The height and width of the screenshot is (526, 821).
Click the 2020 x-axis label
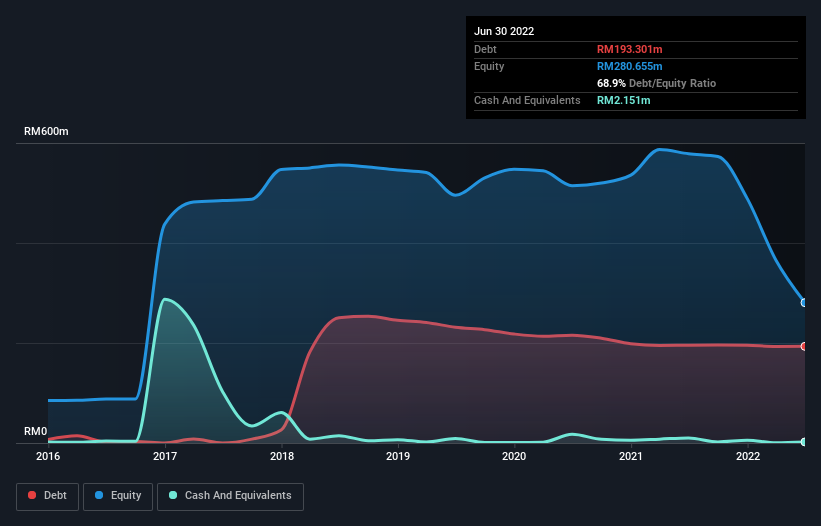click(x=514, y=456)
